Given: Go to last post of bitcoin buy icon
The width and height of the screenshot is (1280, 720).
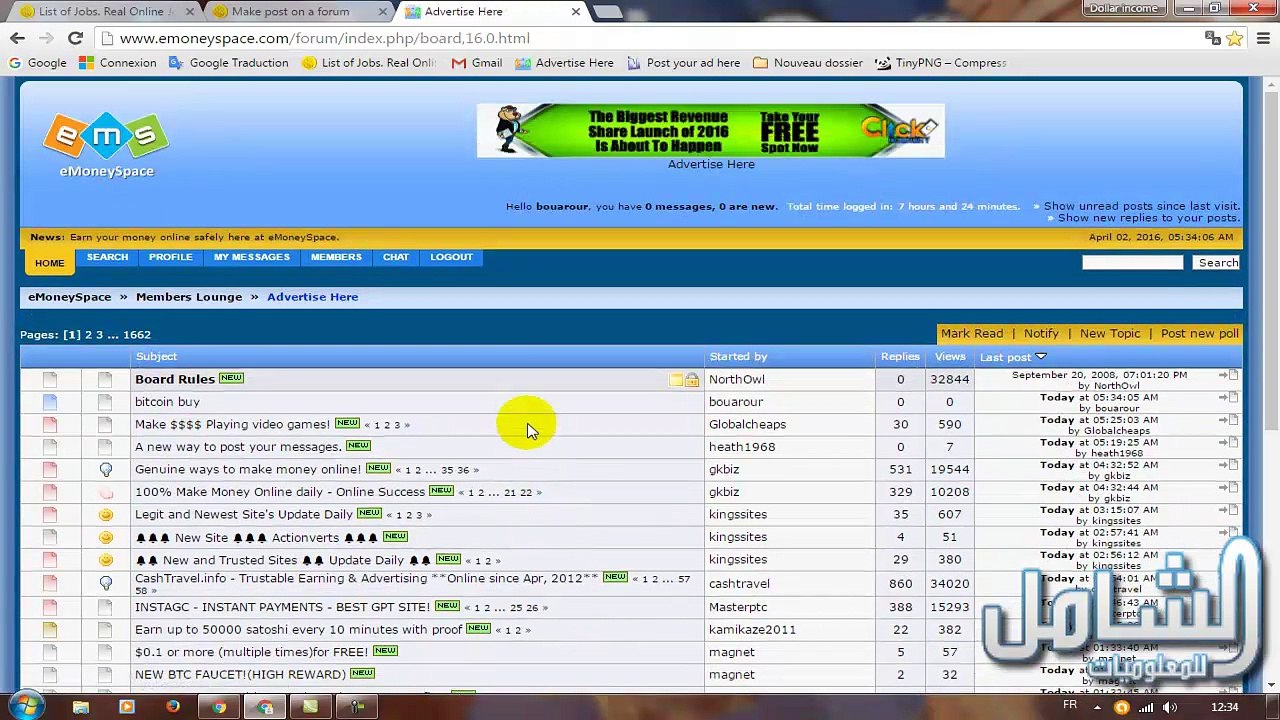Looking at the screenshot, I should tap(1228, 398).
